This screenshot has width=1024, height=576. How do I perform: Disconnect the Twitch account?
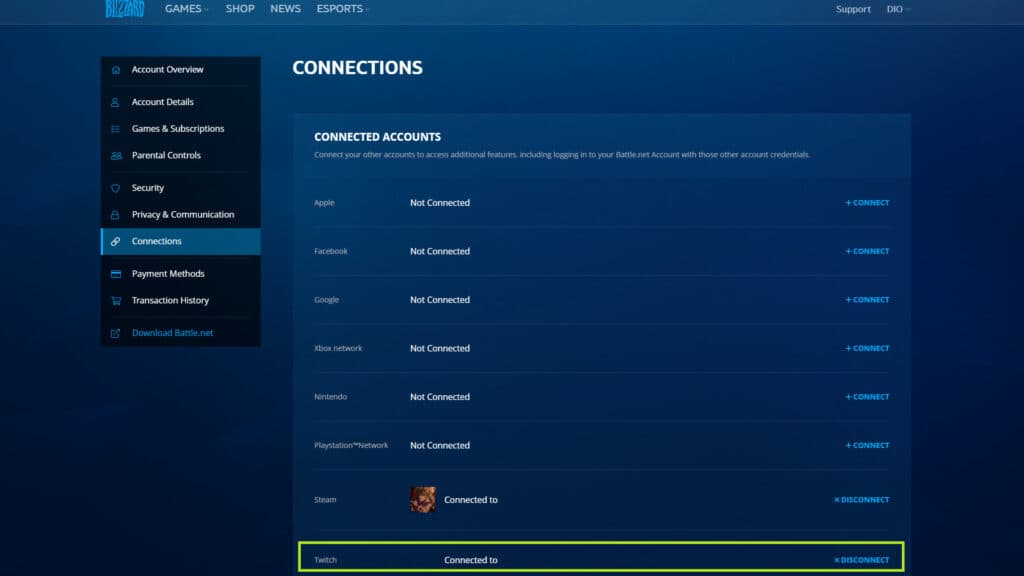(860, 559)
